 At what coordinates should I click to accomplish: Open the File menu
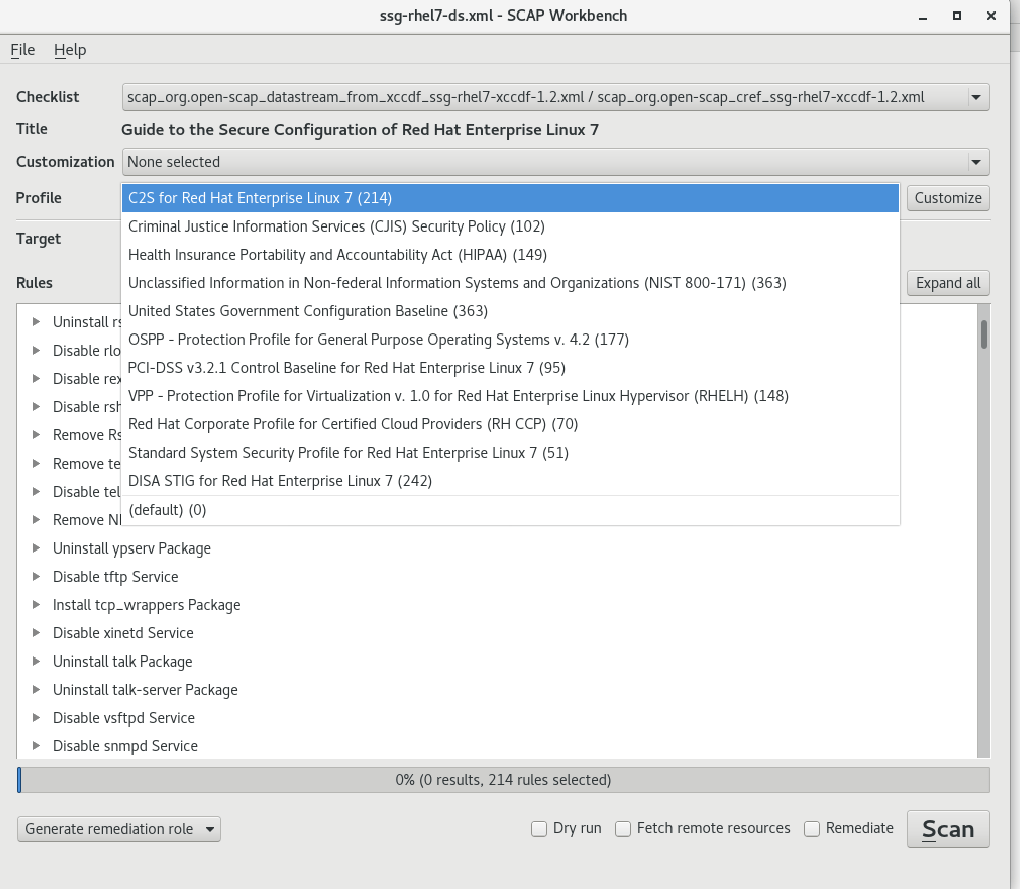(23, 50)
